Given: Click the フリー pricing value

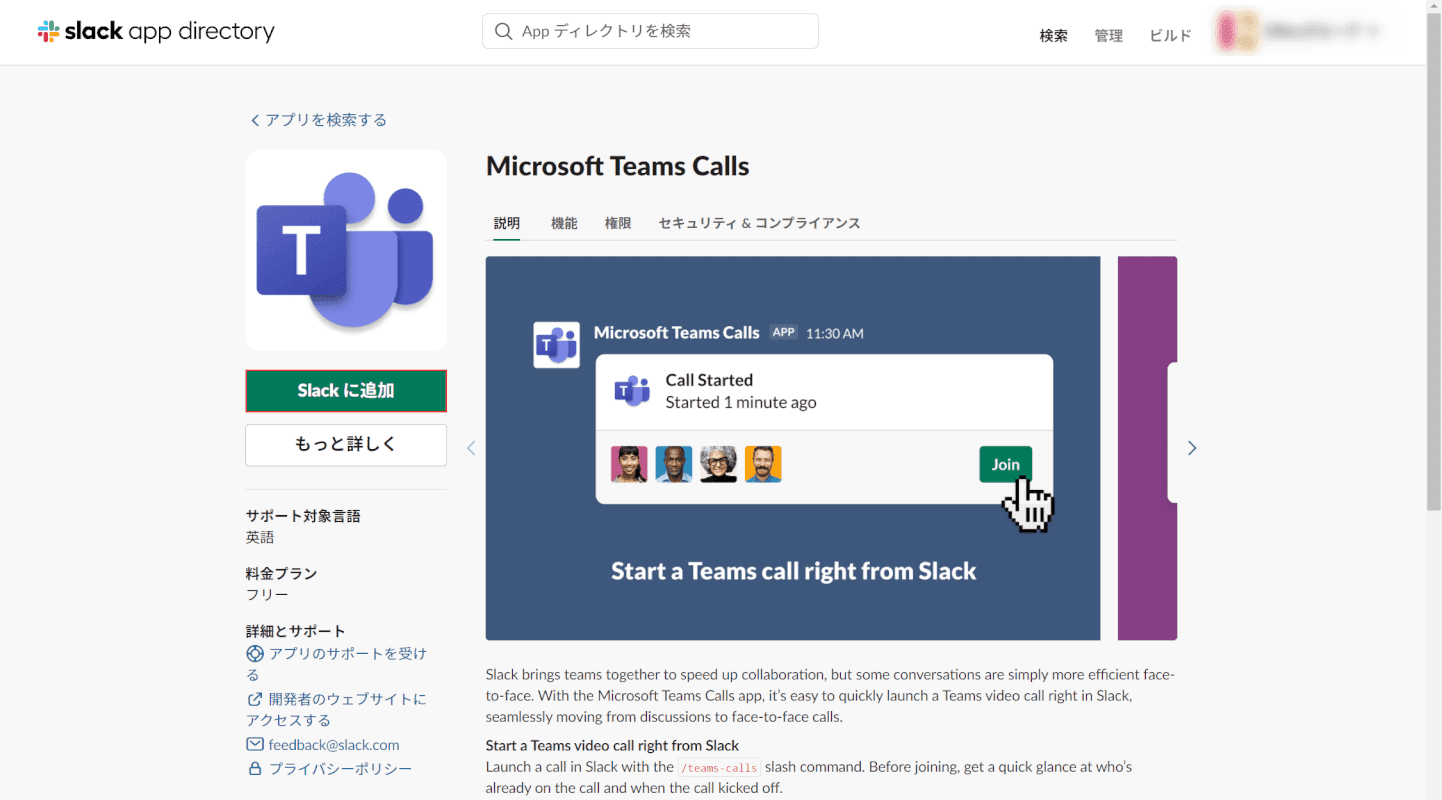Looking at the screenshot, I should (x=267, y=595).
